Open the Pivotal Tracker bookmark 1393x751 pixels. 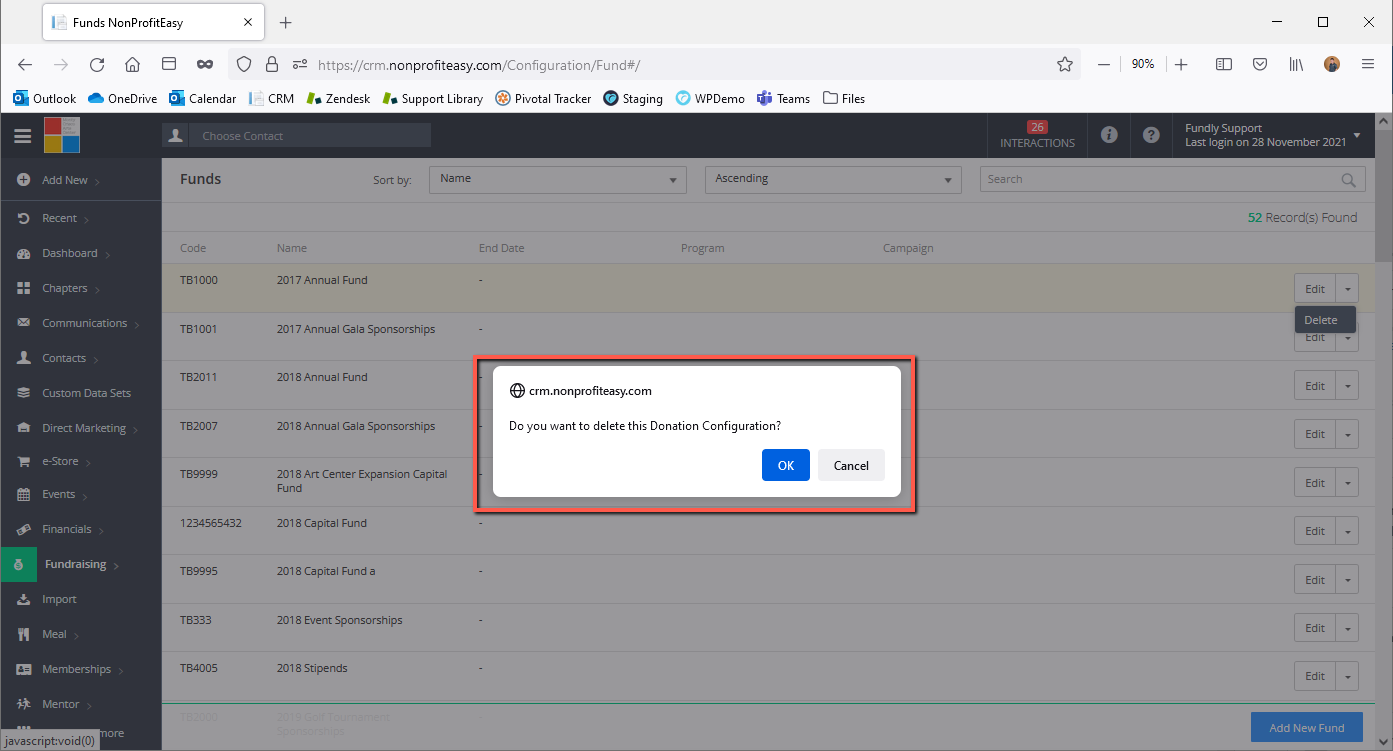pyautogui.click(x=543, y=98)
